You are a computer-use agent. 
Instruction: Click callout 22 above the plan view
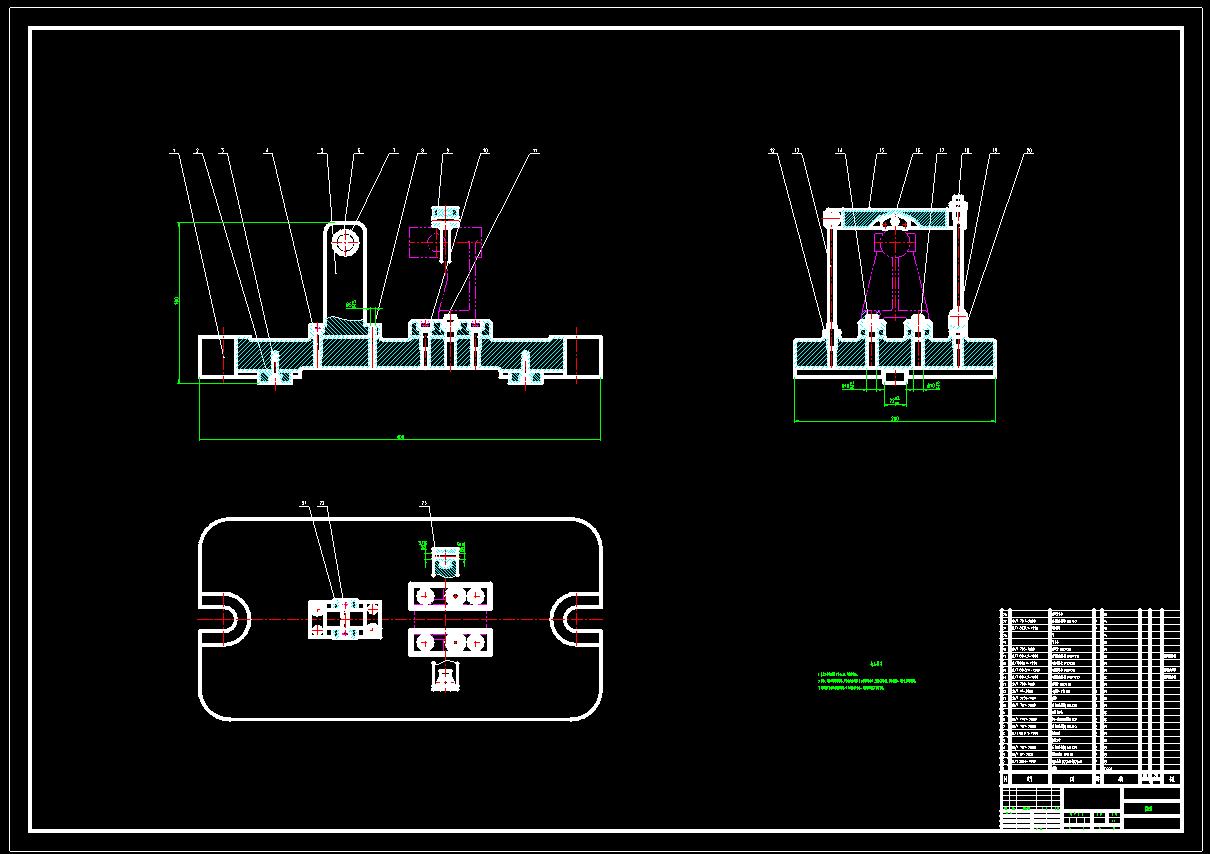tap(322, 503)
